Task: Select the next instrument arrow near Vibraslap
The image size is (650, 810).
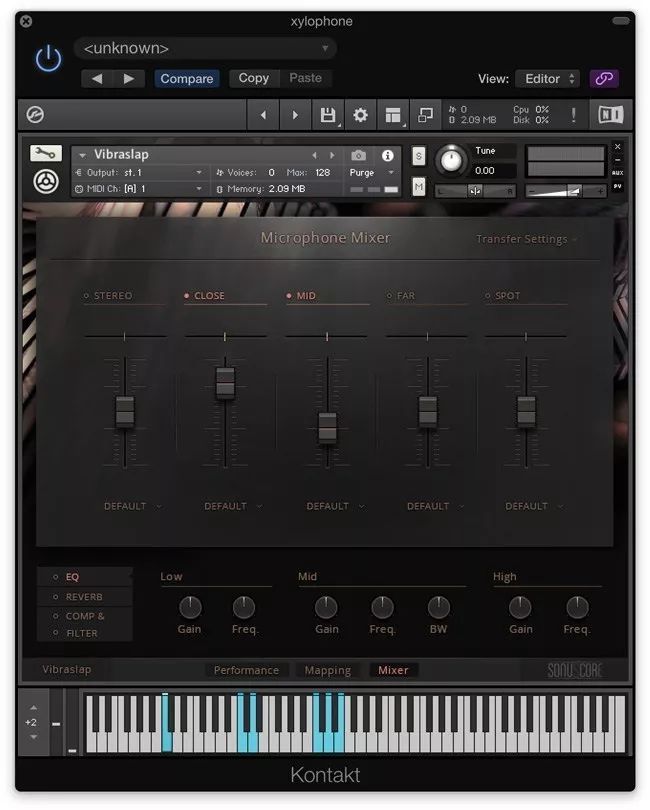Action: 332,155
